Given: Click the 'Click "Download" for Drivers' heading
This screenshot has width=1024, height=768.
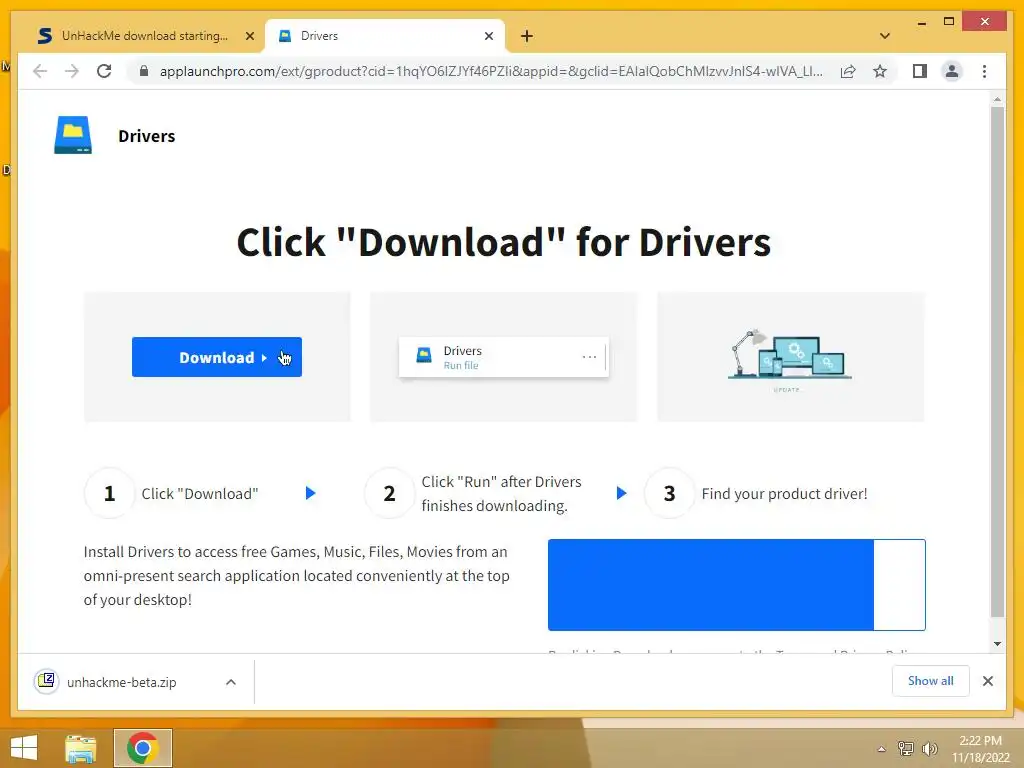Looking at the screenshot, I should 504,242.
